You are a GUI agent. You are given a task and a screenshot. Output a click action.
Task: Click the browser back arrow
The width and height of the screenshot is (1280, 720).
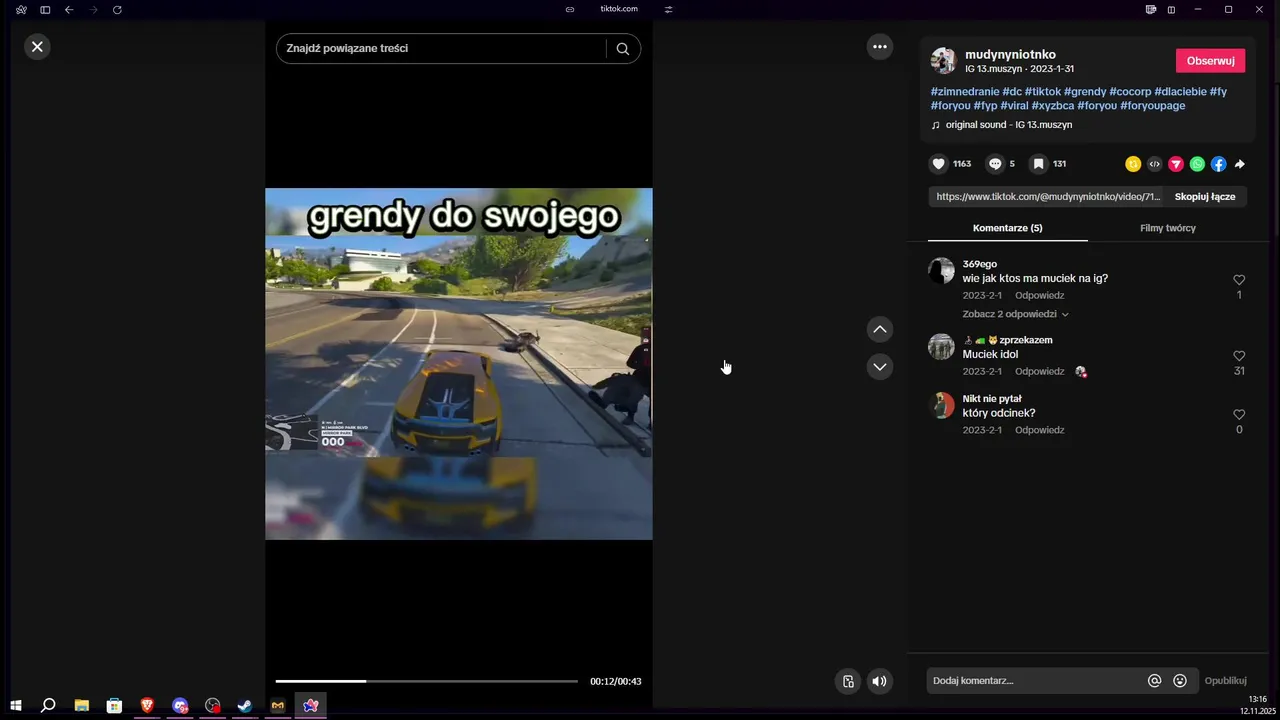coord(69,9)
